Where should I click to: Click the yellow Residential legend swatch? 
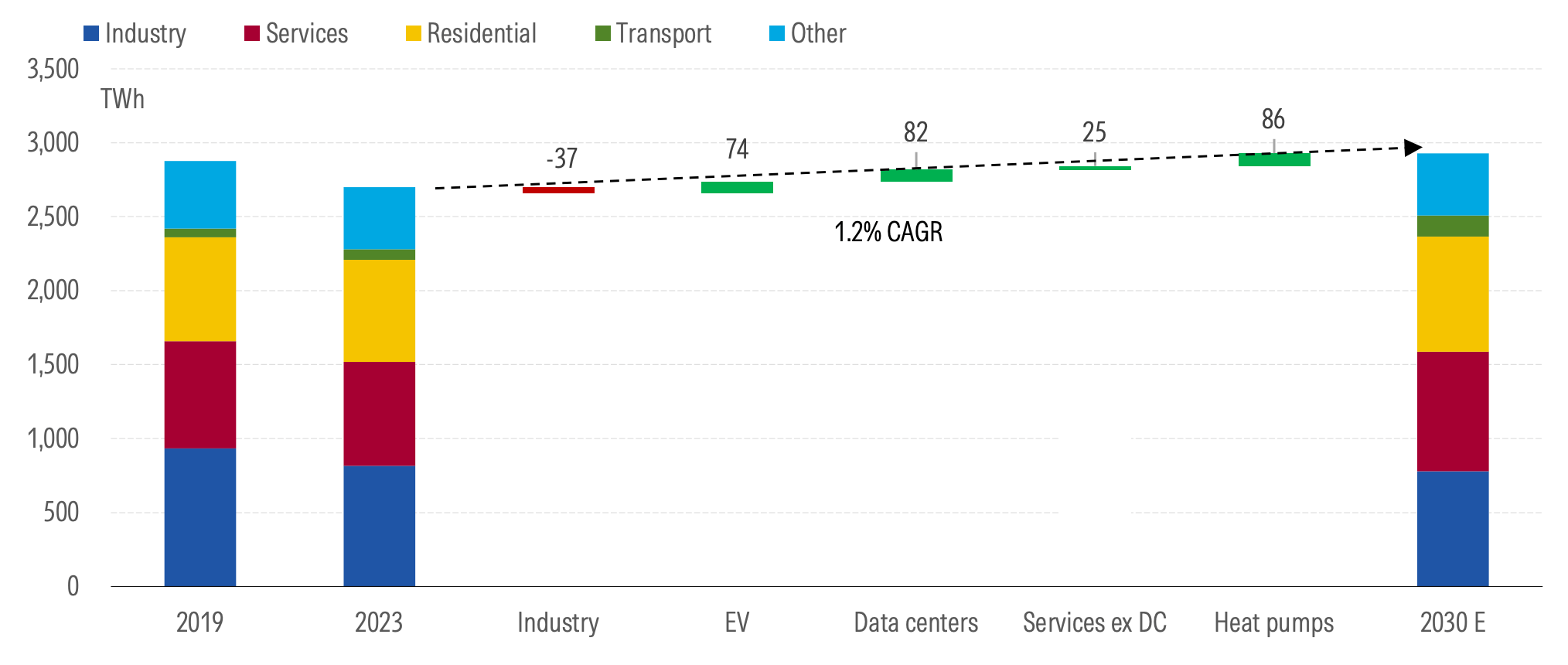tap(414, 34)
